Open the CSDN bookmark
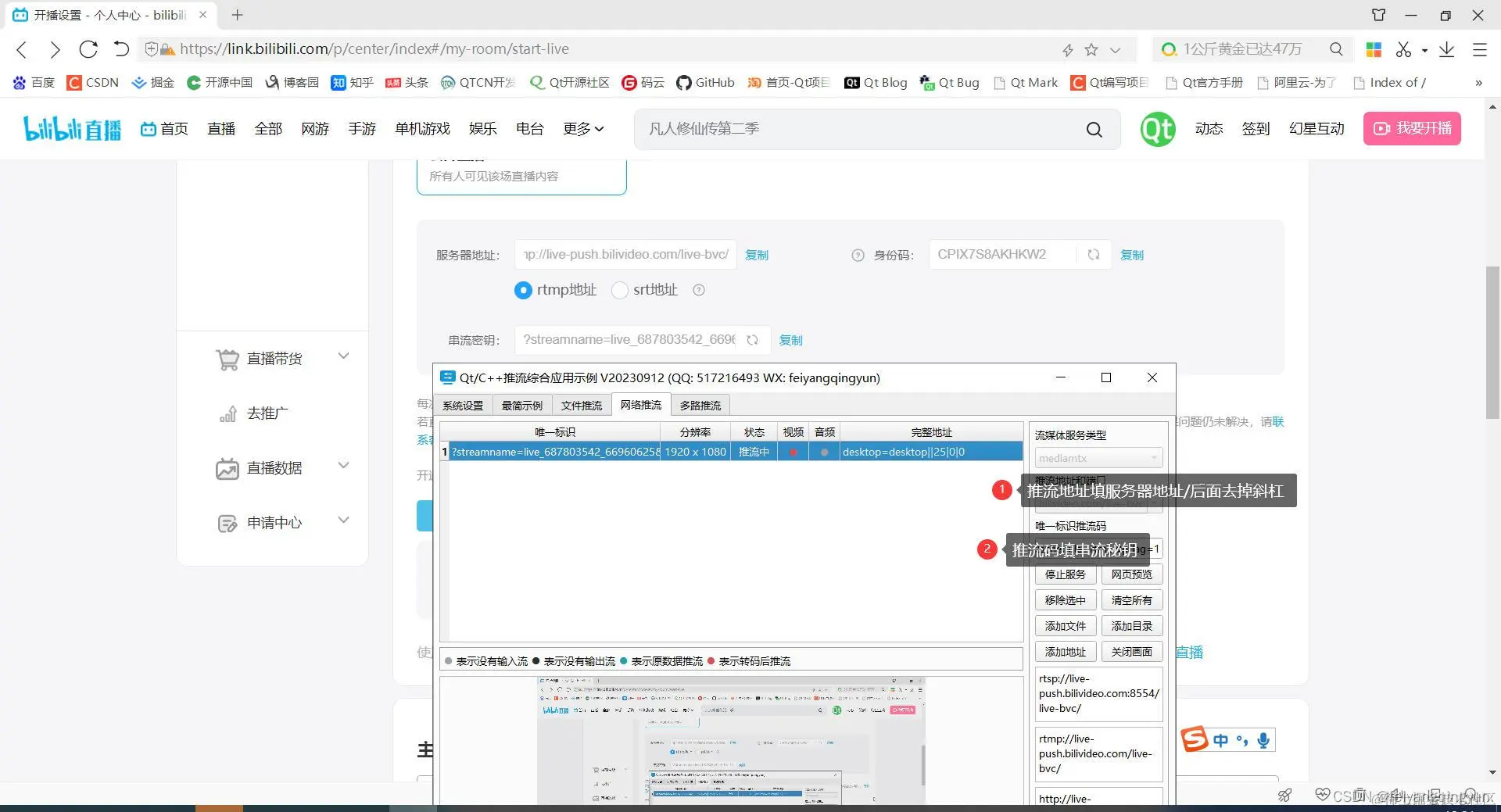 tap(93, 82)
